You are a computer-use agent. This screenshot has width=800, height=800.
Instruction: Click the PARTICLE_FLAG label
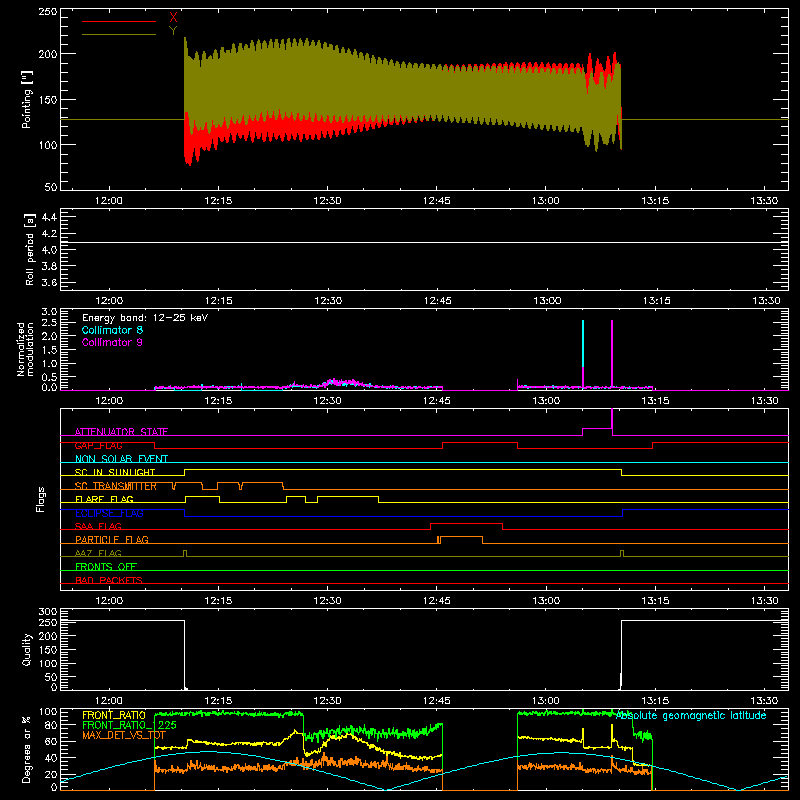[x=112, y=539]
